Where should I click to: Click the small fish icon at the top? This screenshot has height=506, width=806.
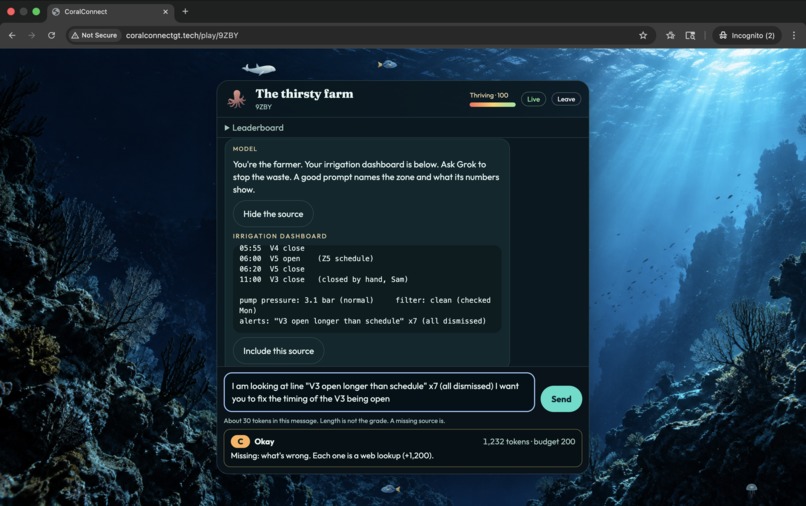388,64
